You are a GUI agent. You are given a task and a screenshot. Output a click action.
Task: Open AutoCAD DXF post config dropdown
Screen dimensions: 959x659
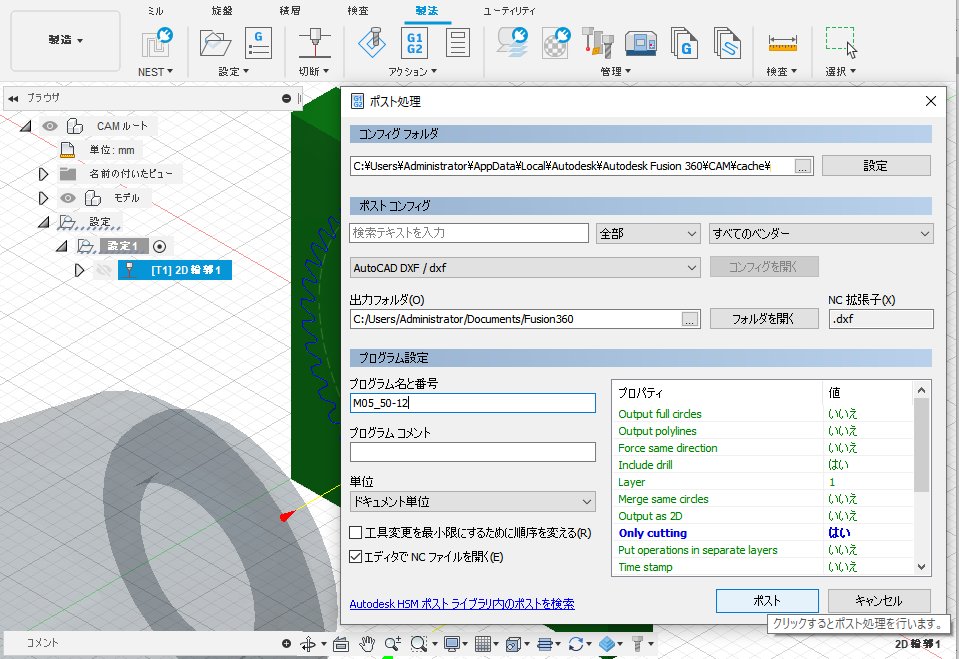(x=525, y=267)
